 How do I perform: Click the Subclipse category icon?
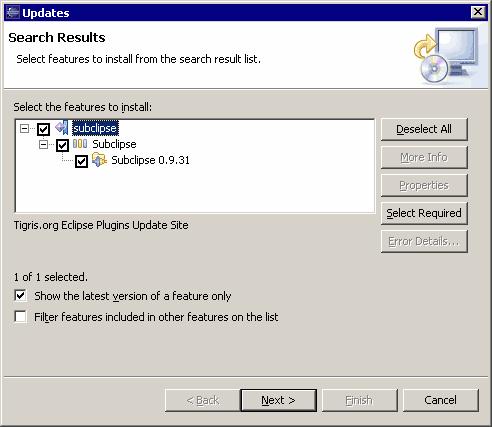(x=80, y=144)
